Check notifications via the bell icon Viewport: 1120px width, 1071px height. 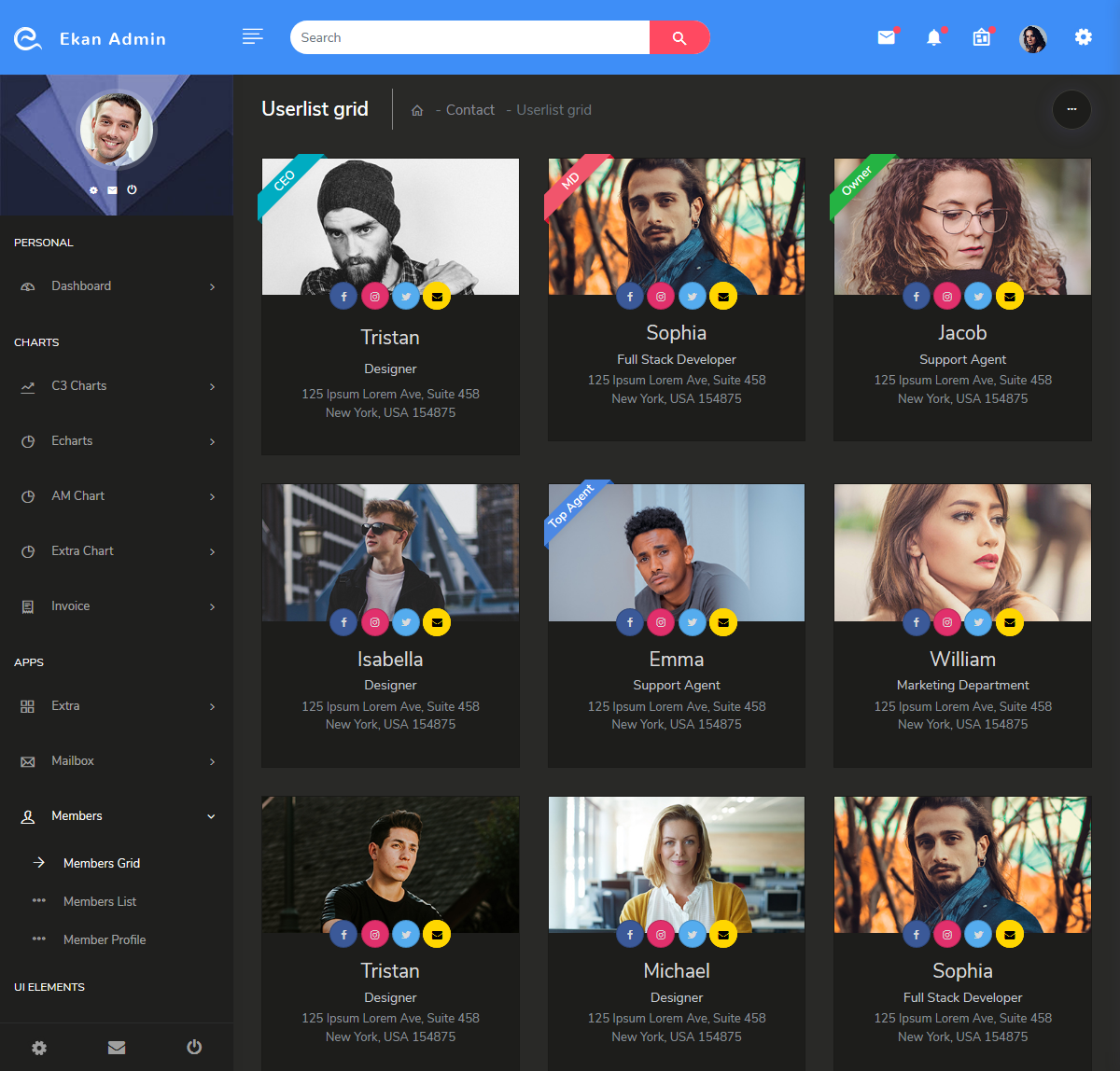tap(934, 37)
